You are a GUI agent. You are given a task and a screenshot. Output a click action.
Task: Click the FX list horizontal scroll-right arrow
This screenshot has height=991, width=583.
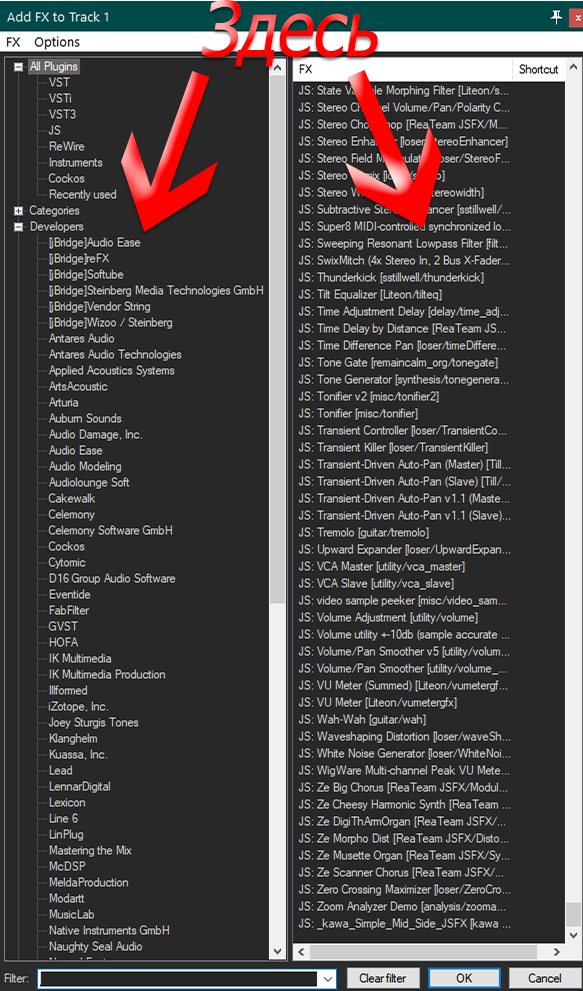556,951
